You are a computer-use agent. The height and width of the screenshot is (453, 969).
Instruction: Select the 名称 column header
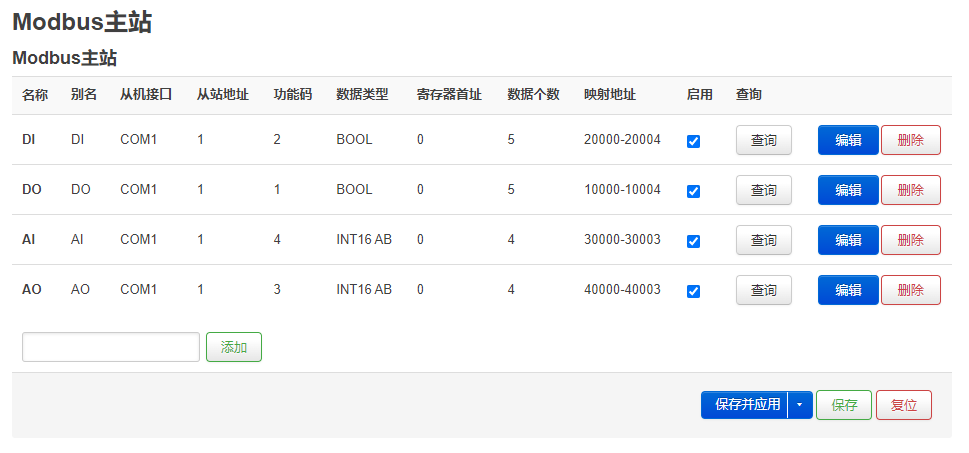[35, 95]
